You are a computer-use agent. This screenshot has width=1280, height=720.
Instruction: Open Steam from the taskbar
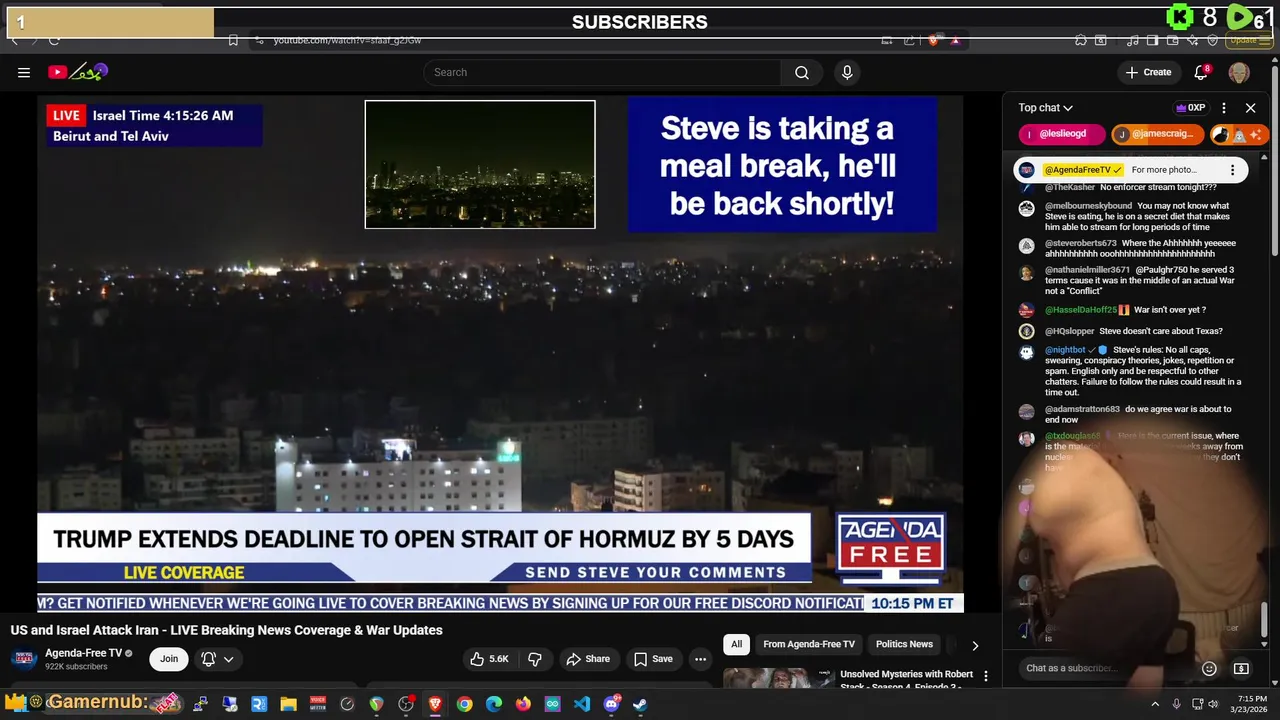640,704
